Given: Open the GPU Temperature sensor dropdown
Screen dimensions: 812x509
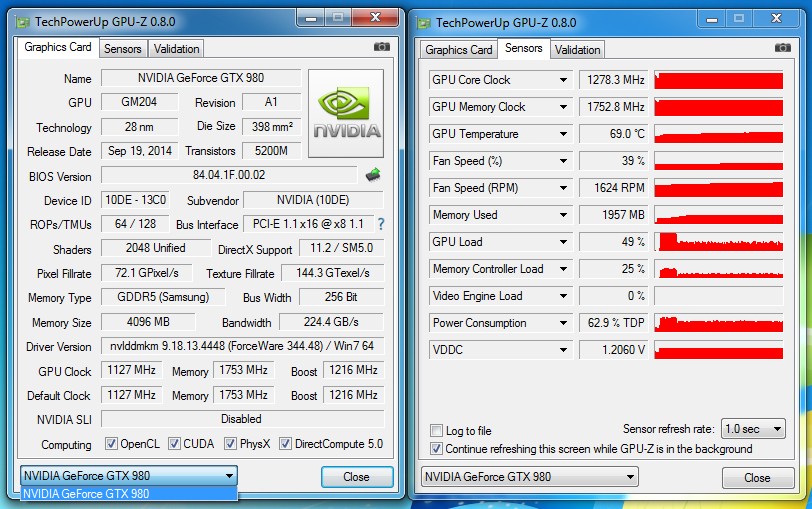Looking at the screenshot, I should coord(563,134).
